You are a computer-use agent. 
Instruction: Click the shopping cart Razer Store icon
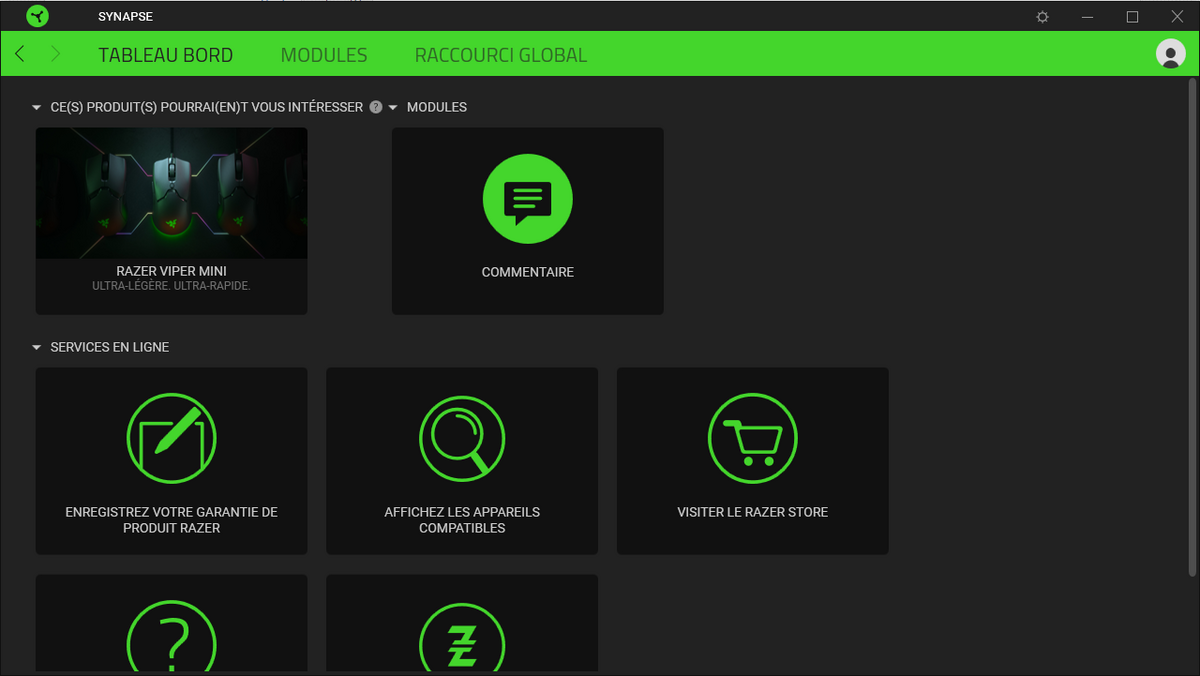coord(752,438)
